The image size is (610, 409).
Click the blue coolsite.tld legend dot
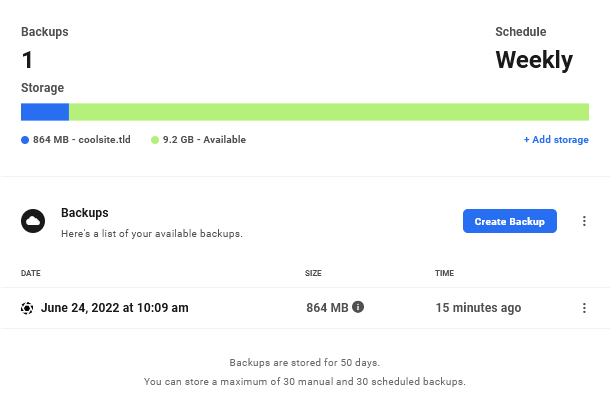(25, 140)
